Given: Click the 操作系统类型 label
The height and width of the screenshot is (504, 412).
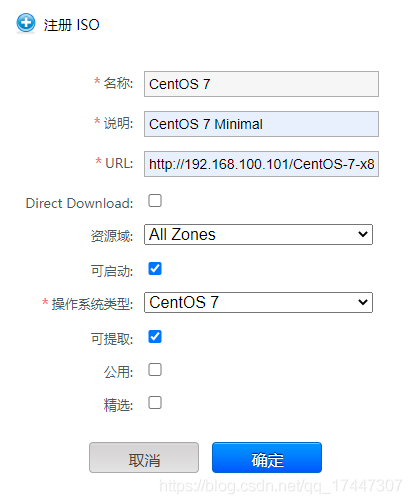Looking at the screenshot, I should tap(92, 304).
